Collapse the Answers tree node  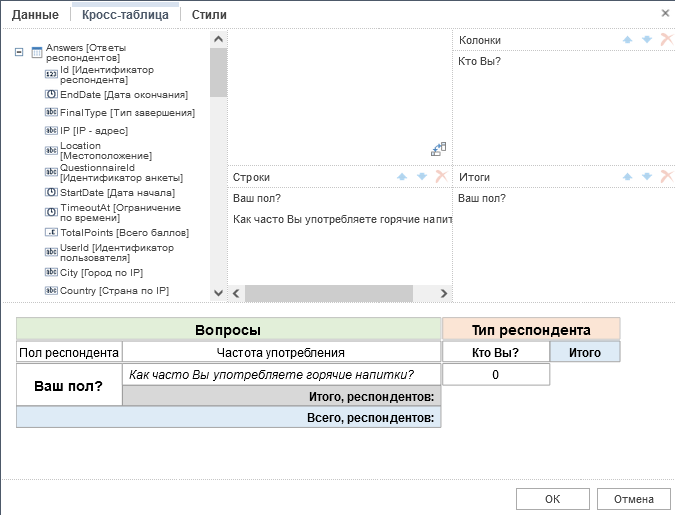coord(20,53)
